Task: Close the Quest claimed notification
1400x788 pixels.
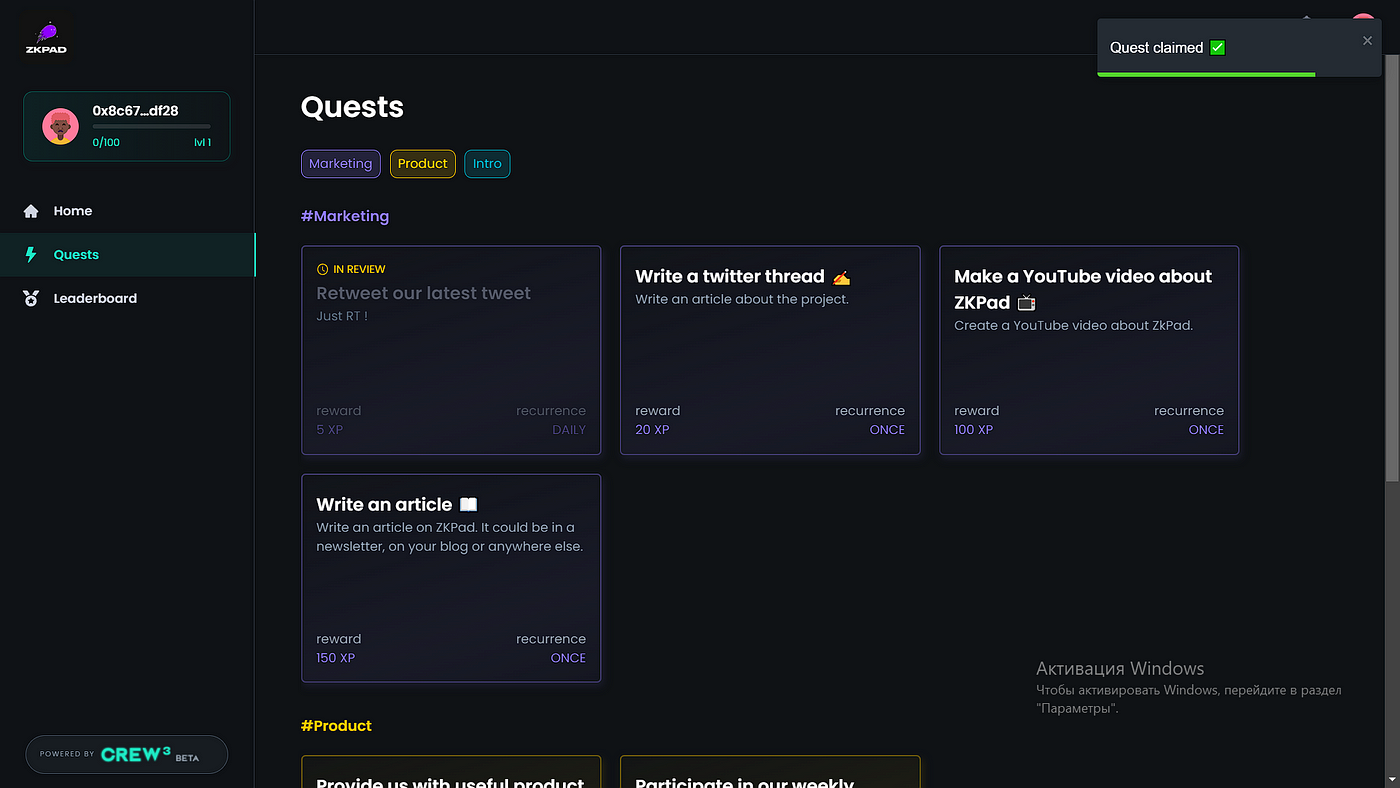Action: coord(1367,41)
